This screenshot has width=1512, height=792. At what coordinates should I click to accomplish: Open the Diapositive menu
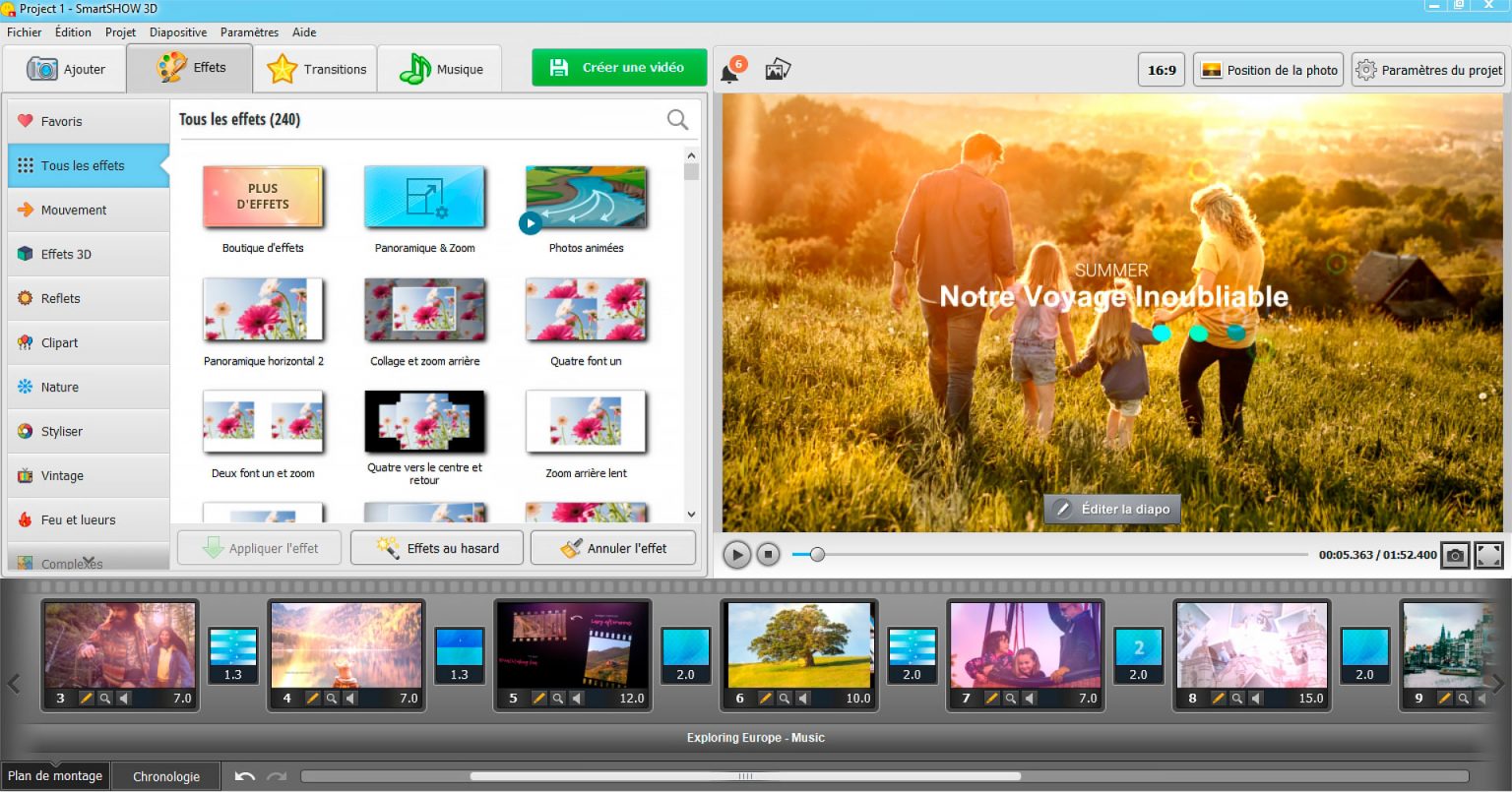coord(178,31)
